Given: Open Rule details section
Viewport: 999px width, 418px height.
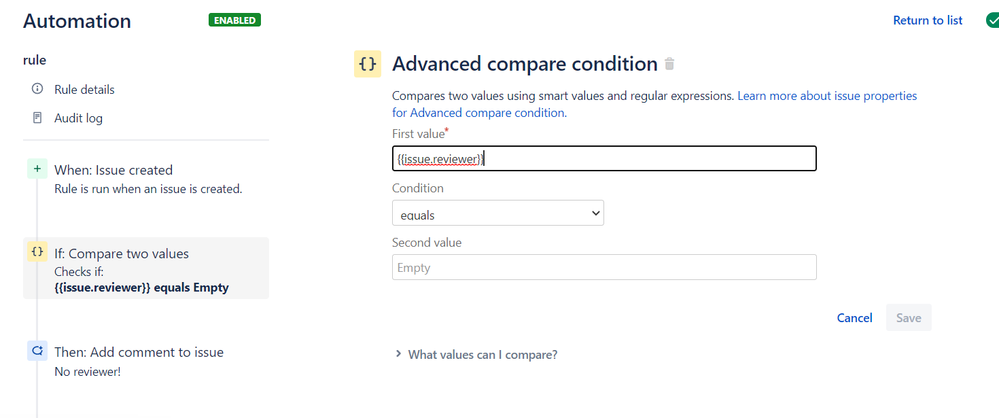Looking at the screenshot, I should pos(84,89).
